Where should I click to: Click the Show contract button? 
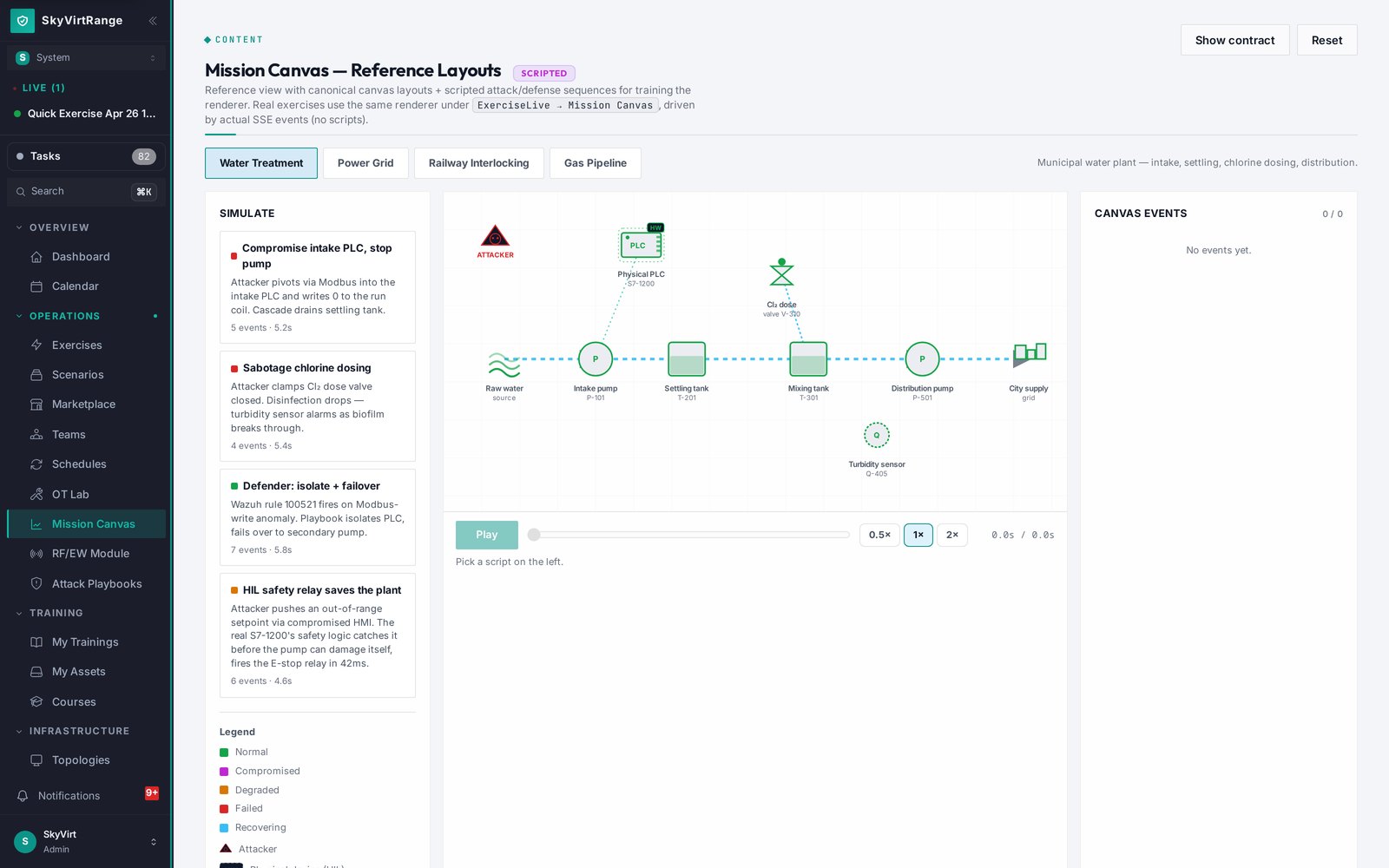click(x=1234, y=40)
